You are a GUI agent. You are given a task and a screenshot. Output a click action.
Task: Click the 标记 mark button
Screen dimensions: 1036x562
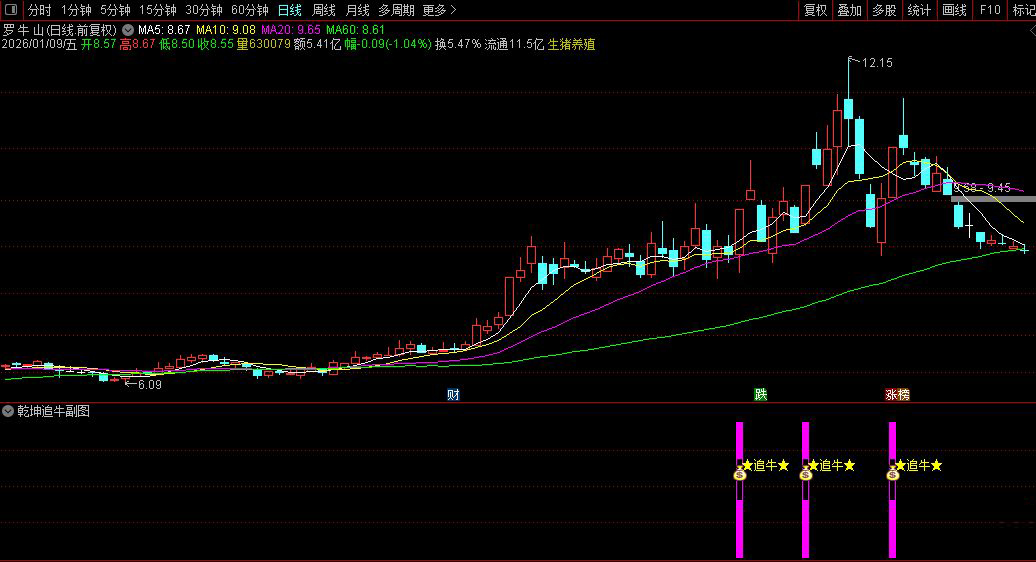pos(1023,10)
